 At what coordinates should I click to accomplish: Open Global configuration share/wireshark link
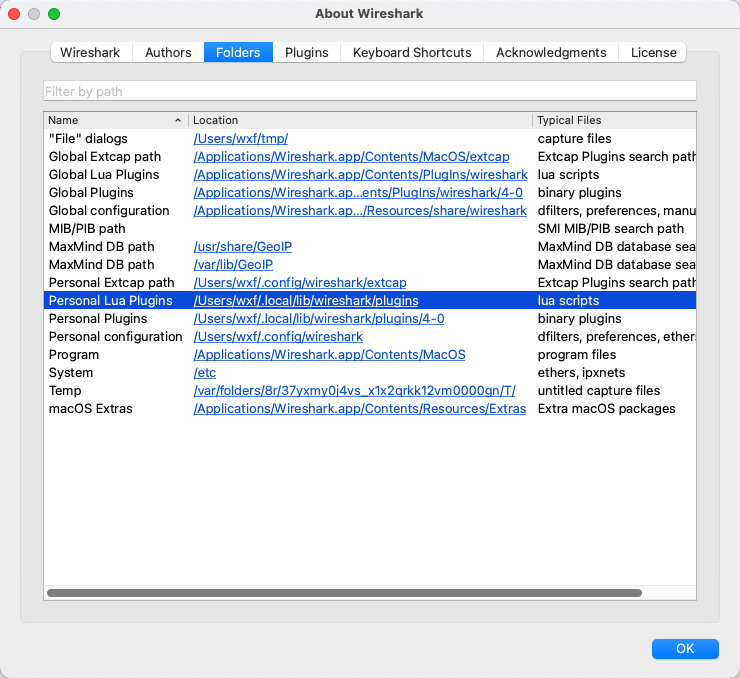click(x=360, y=210)
